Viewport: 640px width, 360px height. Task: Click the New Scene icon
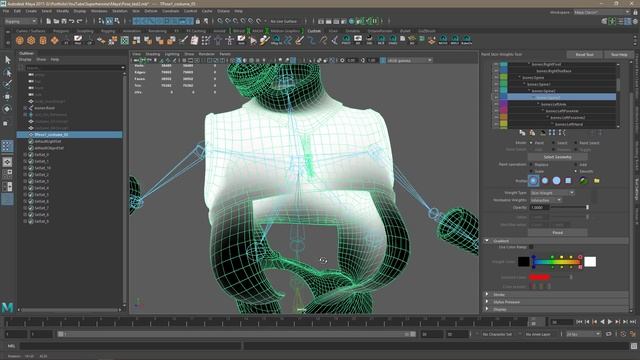pos(49,21)
